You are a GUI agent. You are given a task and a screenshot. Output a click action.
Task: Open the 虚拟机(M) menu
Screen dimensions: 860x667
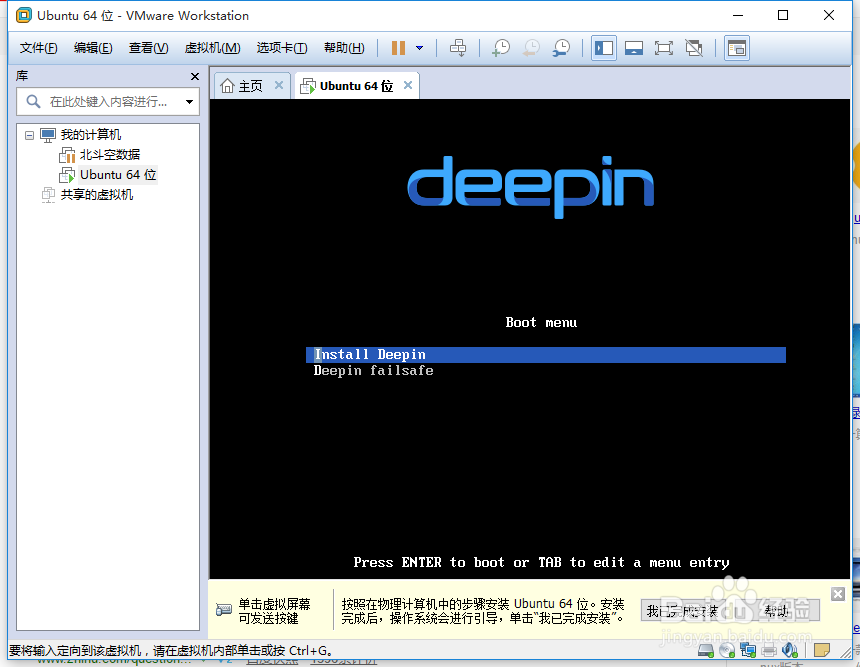tap(212, 47)
